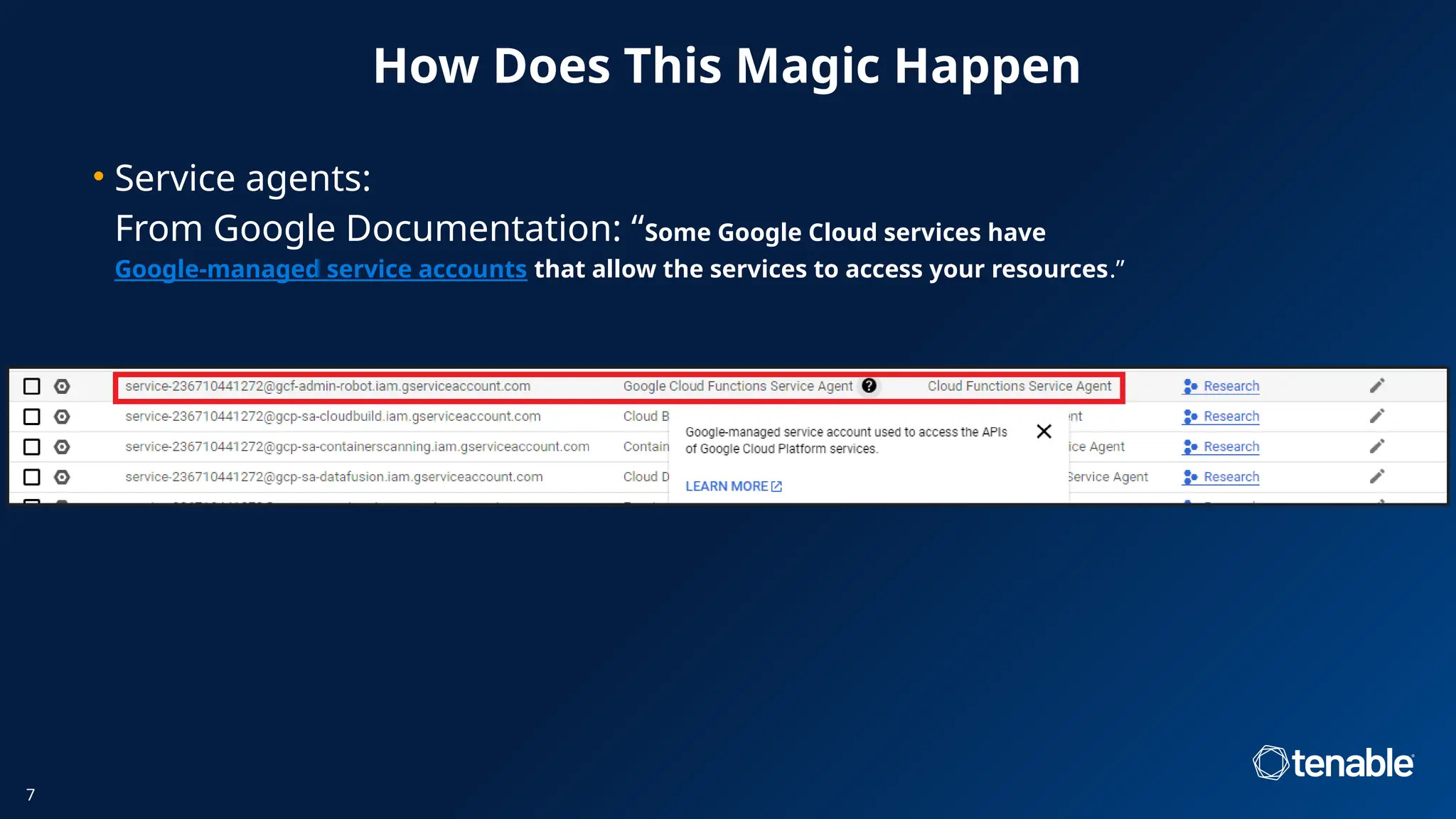Edit principal gcf-admin-robot with pencil icon
The height and width of the screenshot is (819, 1456).
pos(1377,386)
